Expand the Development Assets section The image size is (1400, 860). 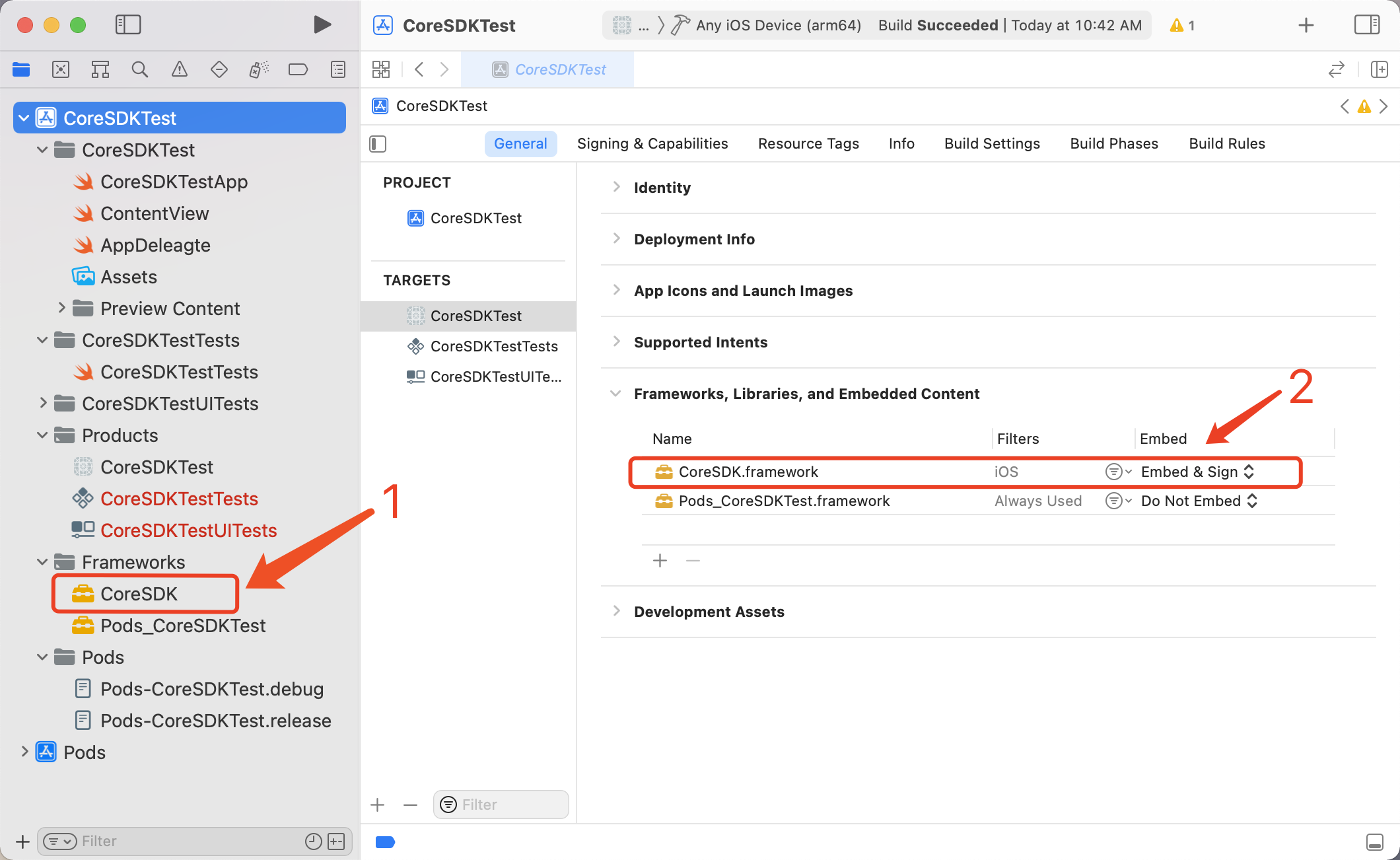click(x=616, y=611)
